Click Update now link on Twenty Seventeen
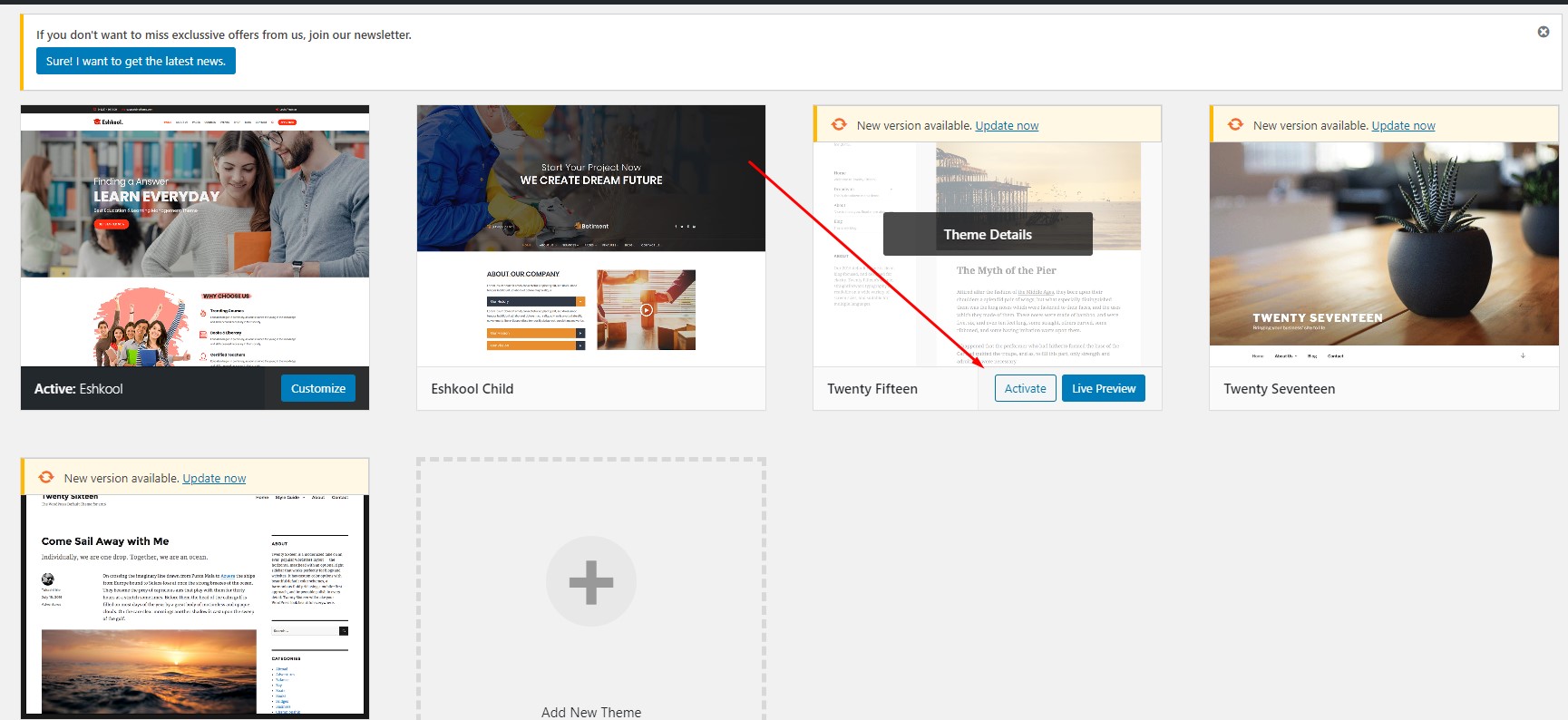 click(1403, 125)
